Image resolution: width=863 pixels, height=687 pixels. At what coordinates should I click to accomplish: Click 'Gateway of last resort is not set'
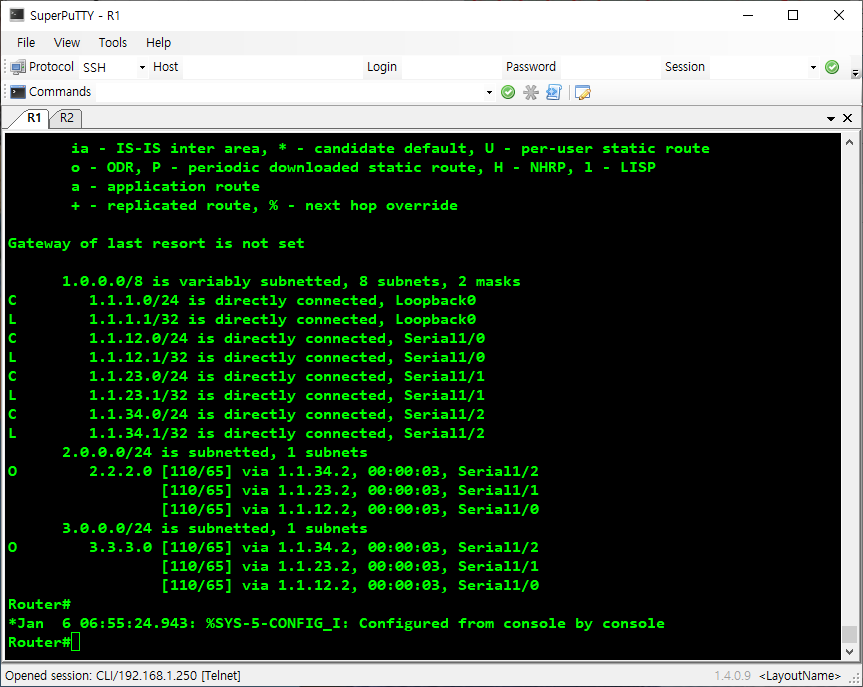156,243
